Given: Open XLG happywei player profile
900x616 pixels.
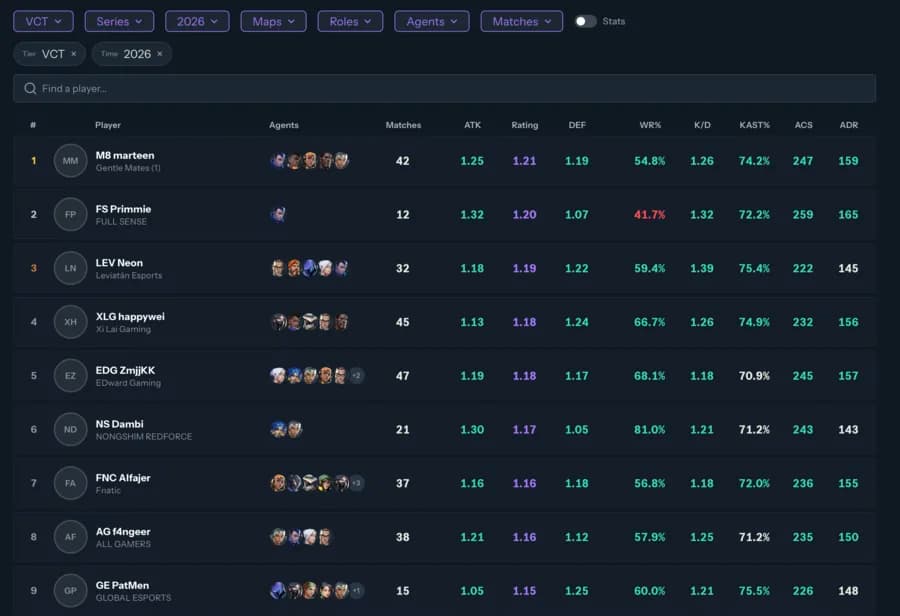Looking at the screenshot, I should click(x=130, y=316).
